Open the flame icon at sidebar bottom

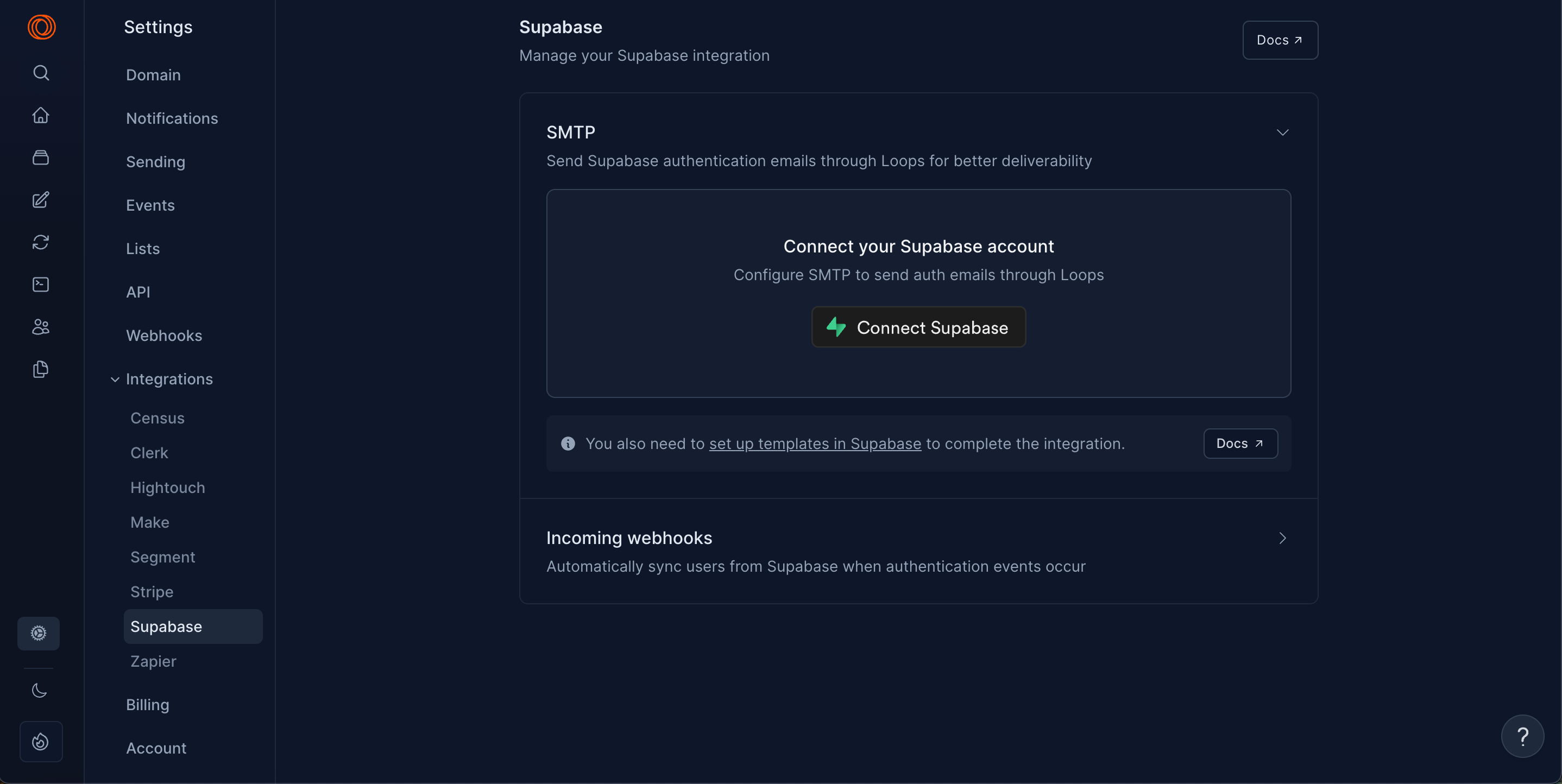click(x=40, y=741)
